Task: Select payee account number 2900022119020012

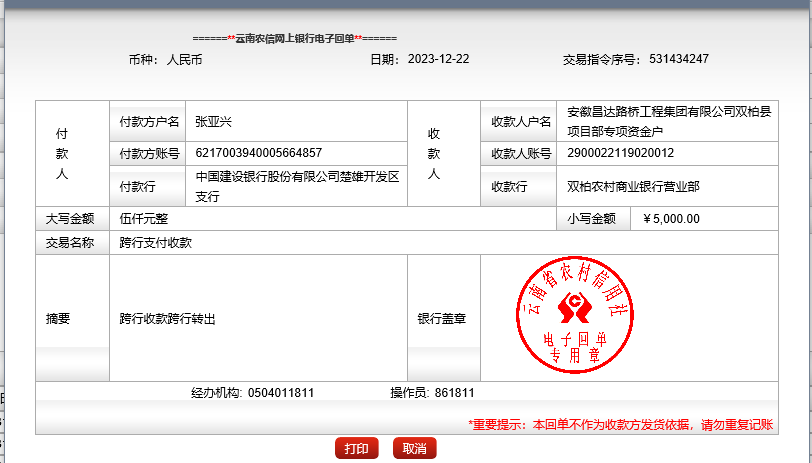Action: click(620, 153)
